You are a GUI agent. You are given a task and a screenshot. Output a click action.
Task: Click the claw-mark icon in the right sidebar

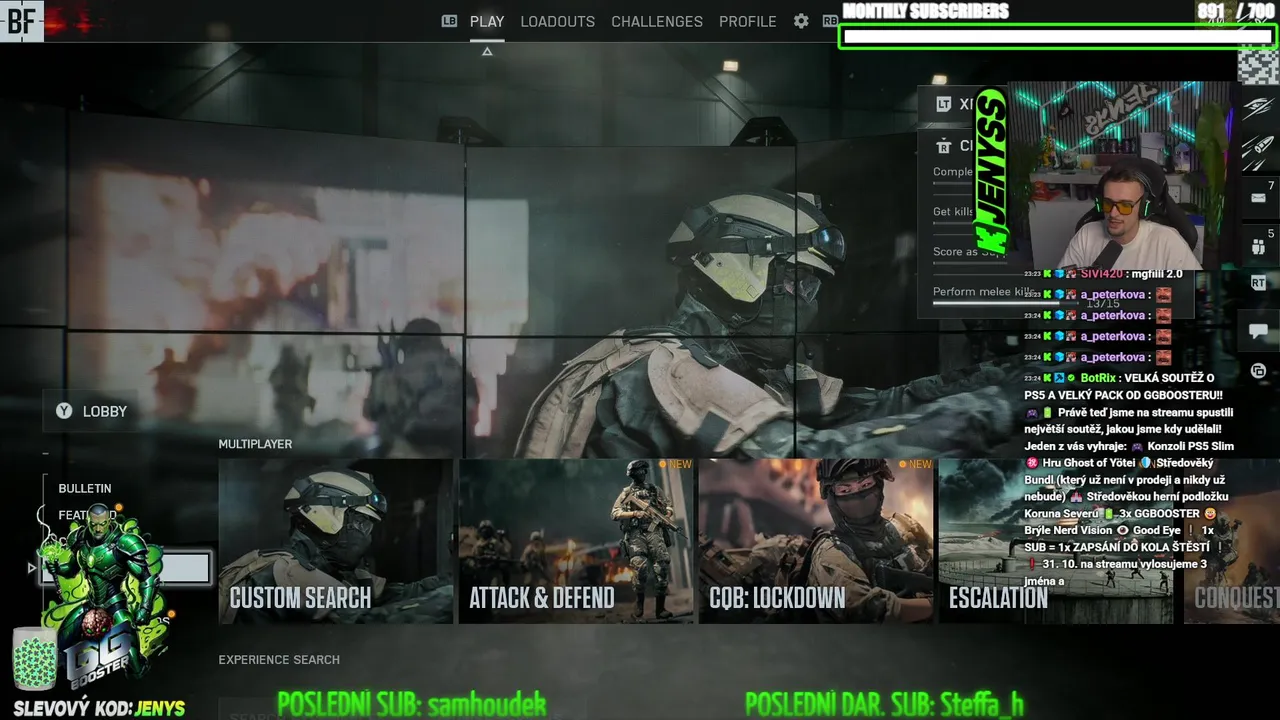tap(1258, 107)
